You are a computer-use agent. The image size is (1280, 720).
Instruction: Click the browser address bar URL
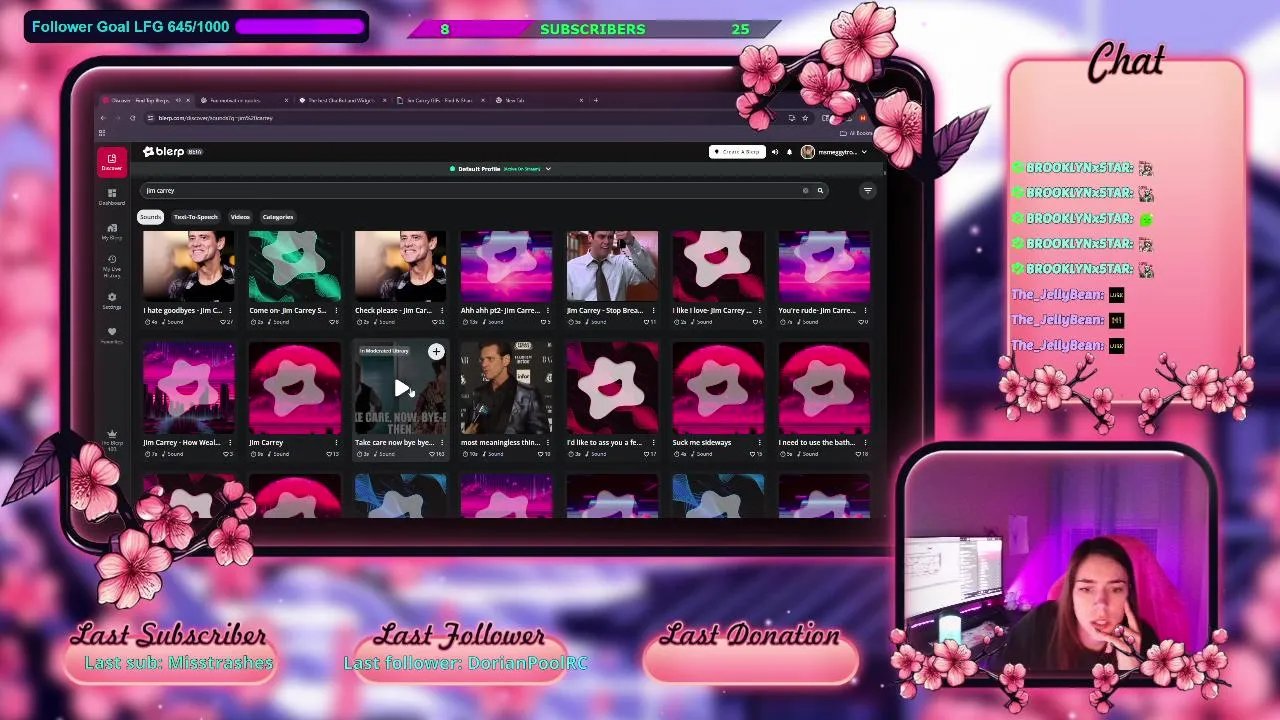(x=215, y=118)
